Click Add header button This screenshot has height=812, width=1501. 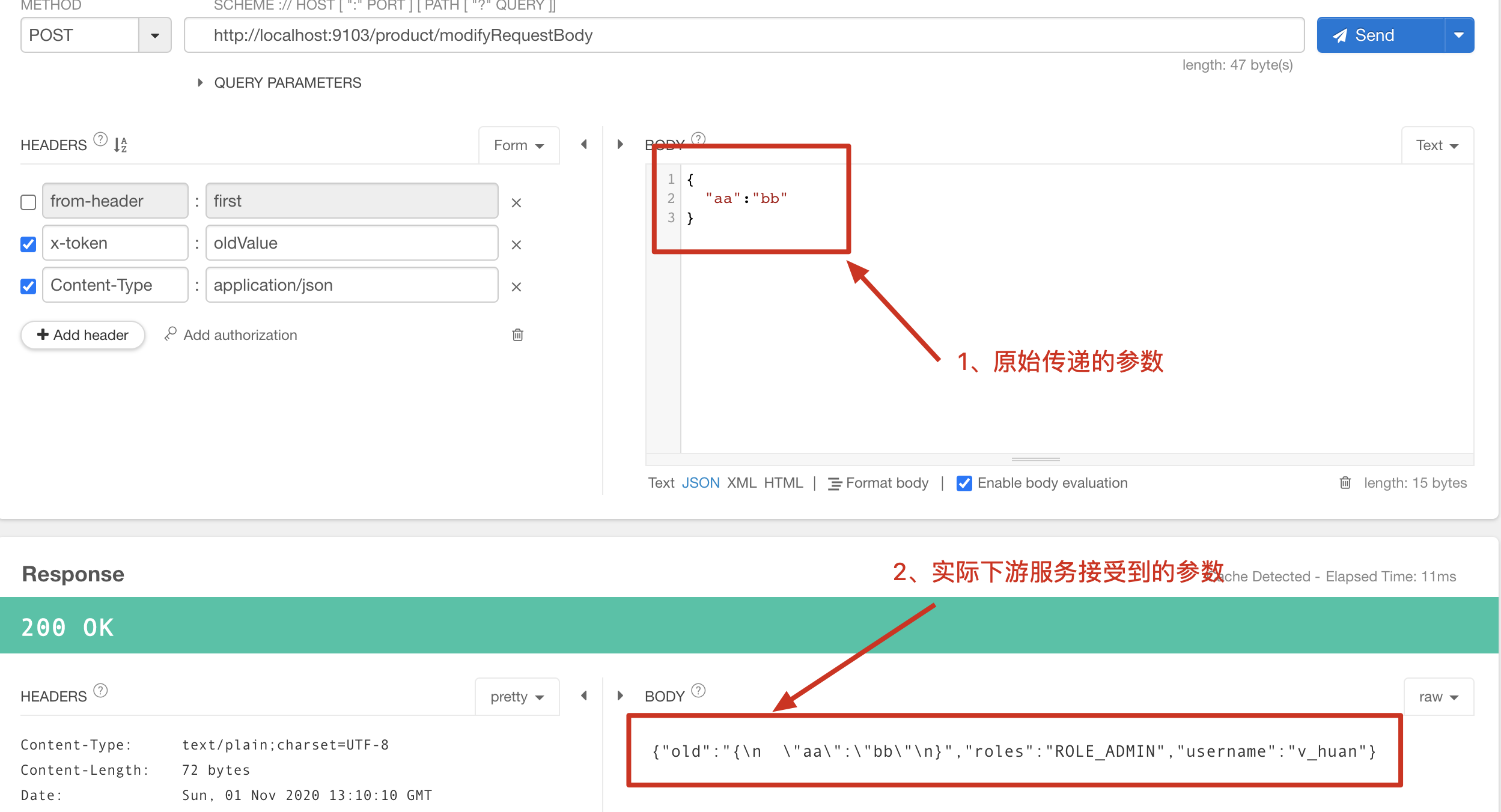point(82,335)
